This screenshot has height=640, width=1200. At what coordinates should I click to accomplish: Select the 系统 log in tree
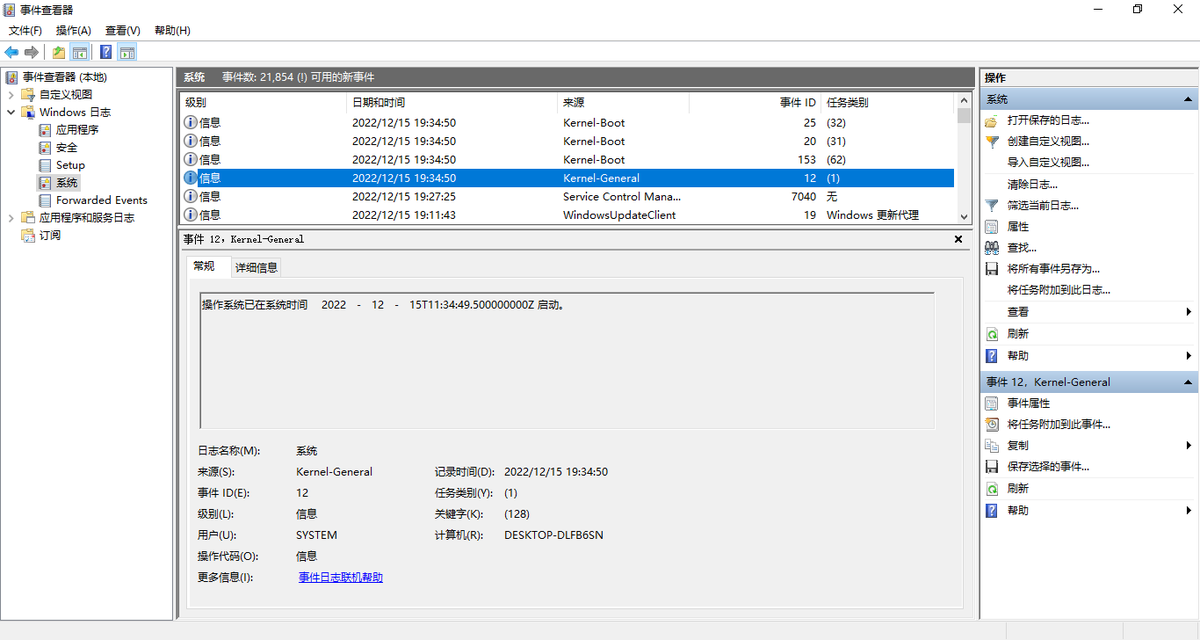pos(66,182)
